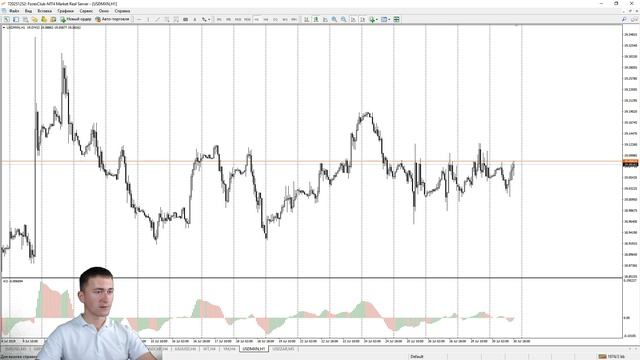Zoom in the chart
Viewport: 640px width, 360px height.
click(x=334, y=19)
